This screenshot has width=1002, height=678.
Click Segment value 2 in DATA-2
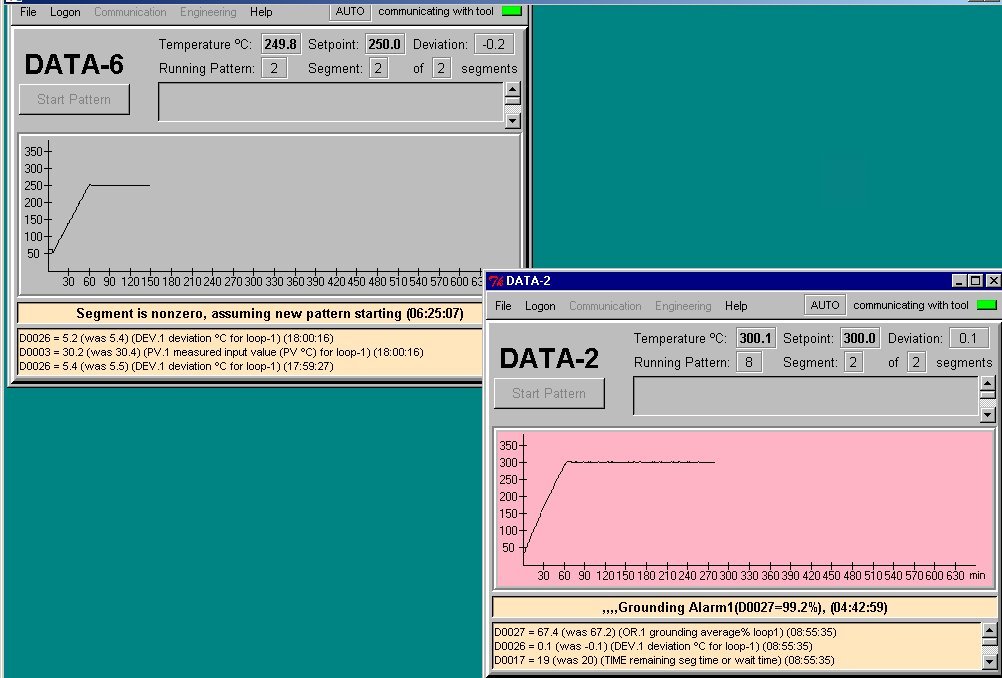pyautogui.click(x=852, y=362)
